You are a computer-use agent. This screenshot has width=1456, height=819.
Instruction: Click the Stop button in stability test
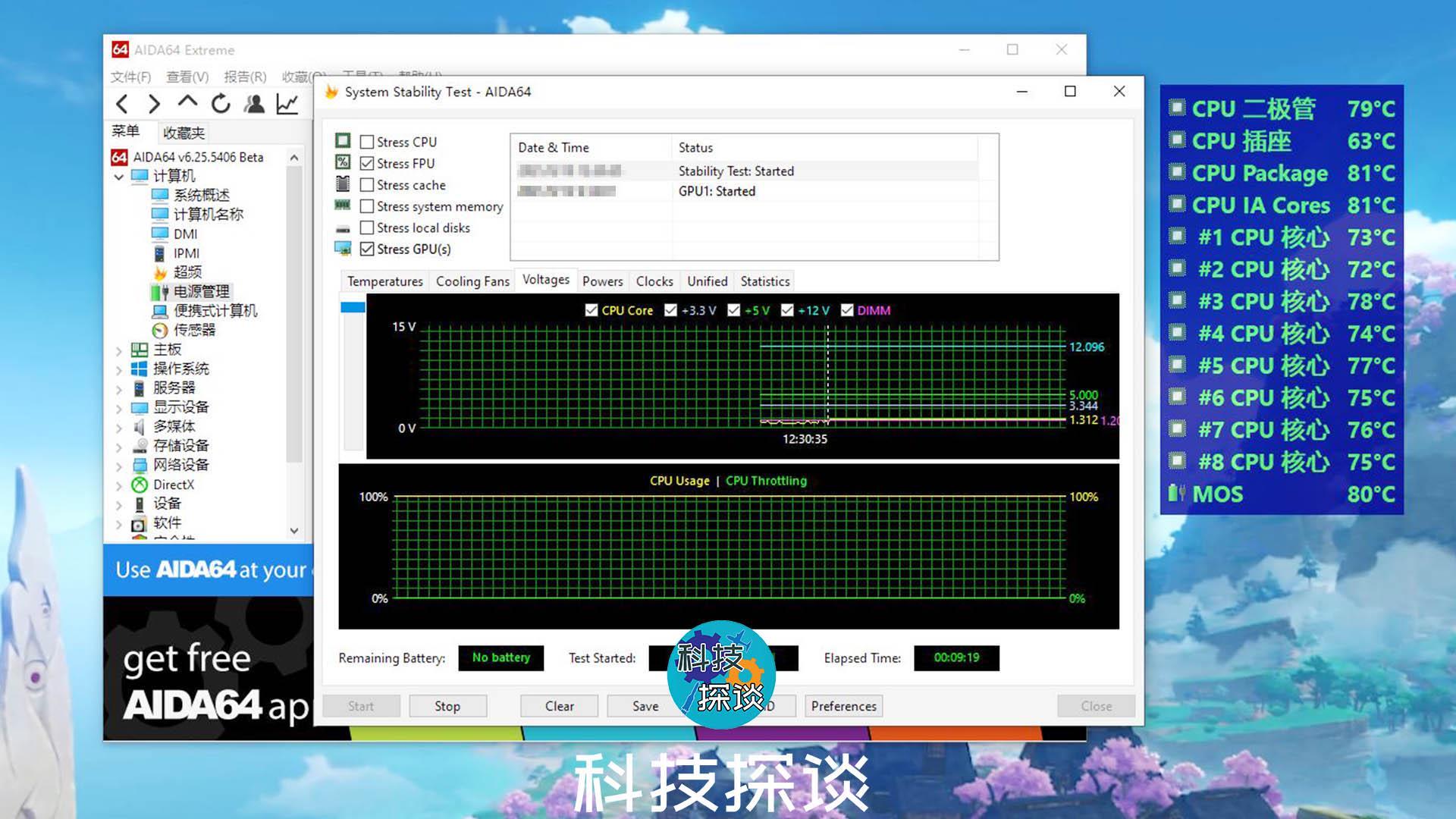[x=447, y=706]
